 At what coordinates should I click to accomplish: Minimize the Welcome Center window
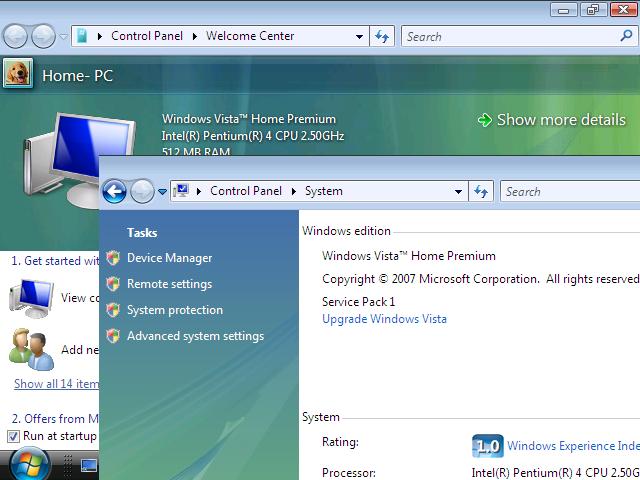click(x=564, y=9)
